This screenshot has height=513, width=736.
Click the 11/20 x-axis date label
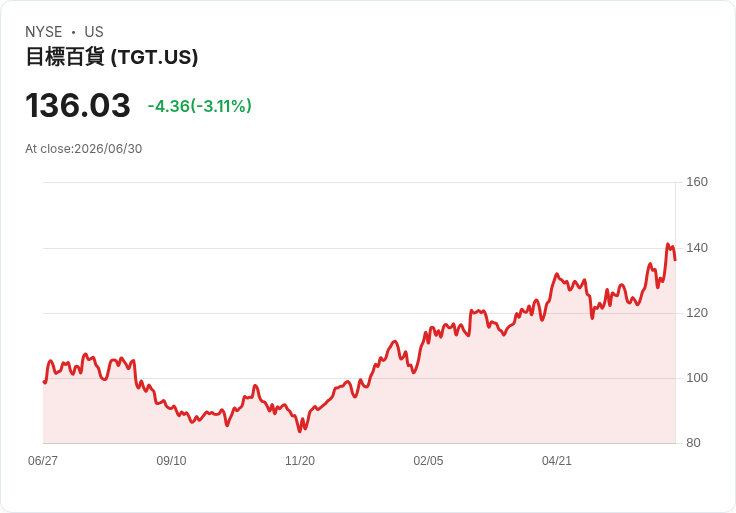click(x=300, y=461)
